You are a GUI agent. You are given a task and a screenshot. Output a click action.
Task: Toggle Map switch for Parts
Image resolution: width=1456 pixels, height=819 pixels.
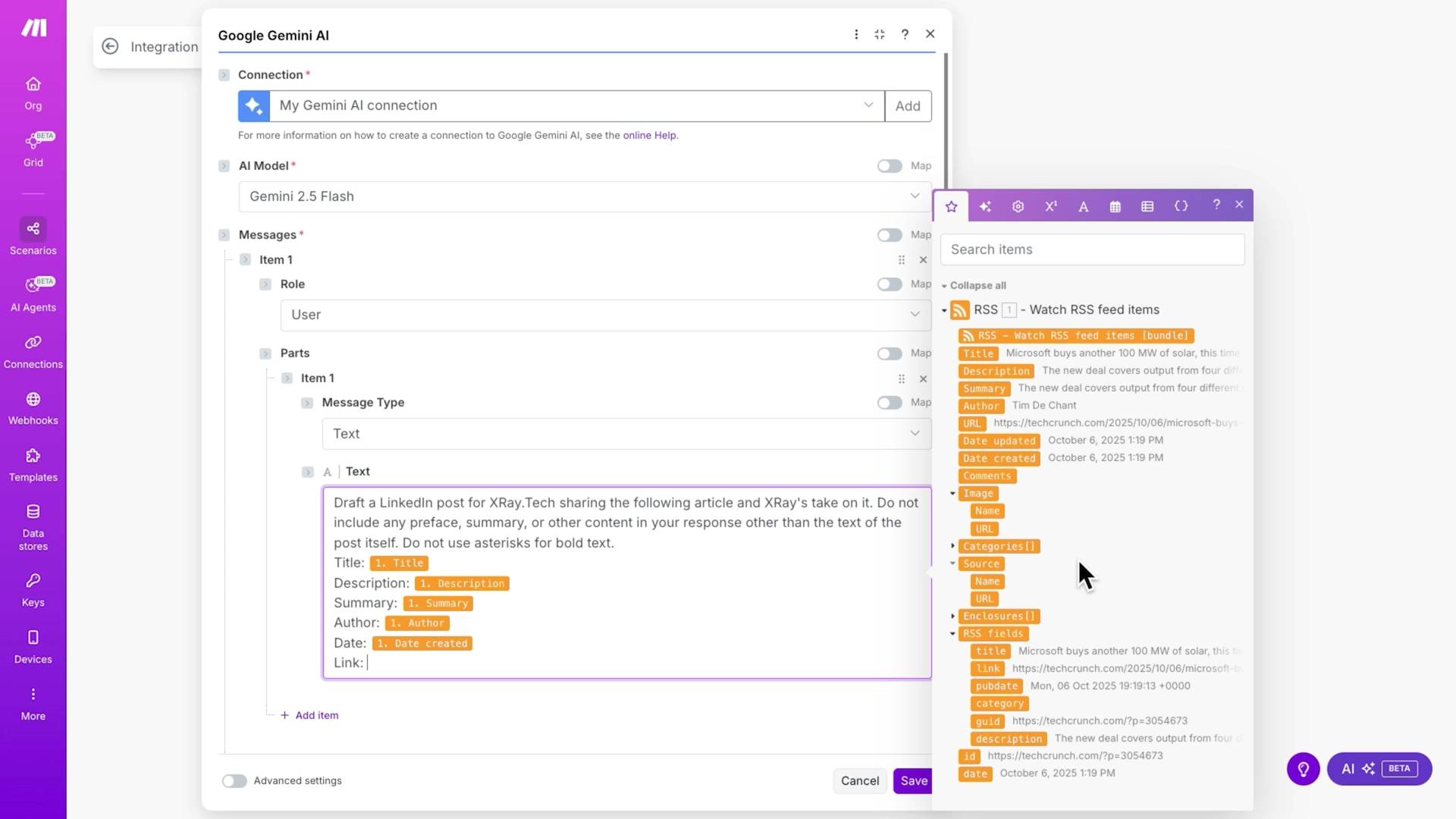[890, 353]
